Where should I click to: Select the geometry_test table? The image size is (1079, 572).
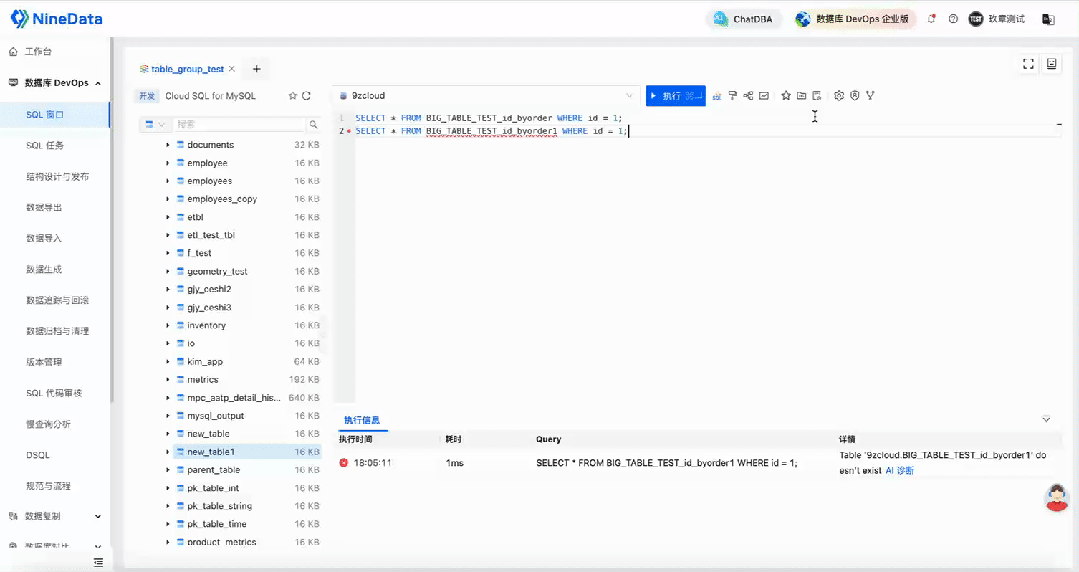[217, 272]
